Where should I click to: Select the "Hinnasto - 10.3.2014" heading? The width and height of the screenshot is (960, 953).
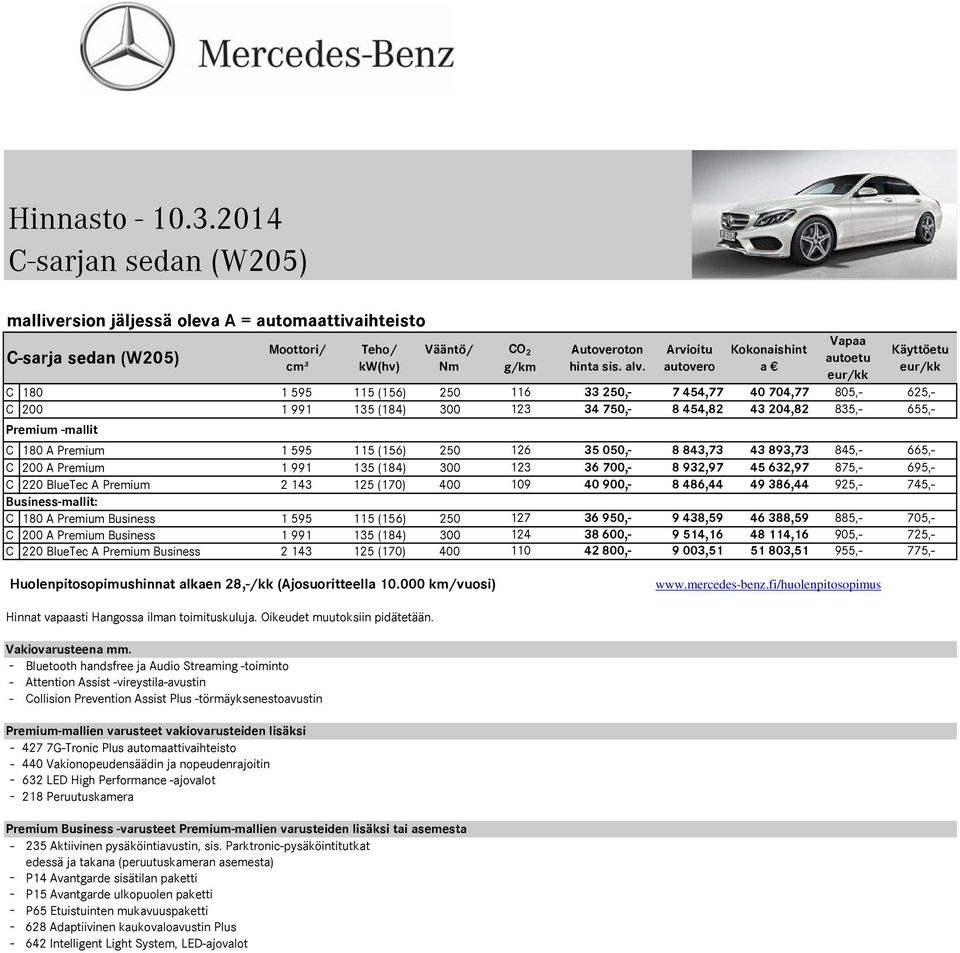point(145,219)
